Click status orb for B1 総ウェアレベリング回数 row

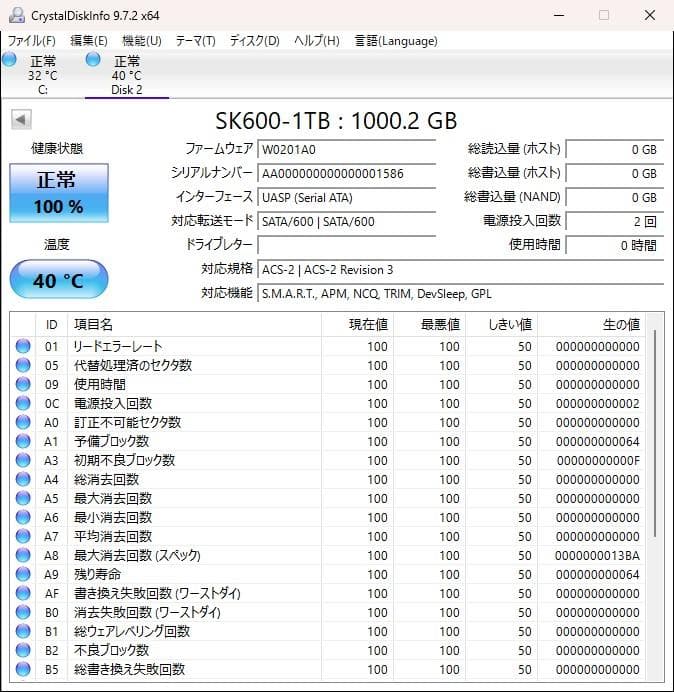tap(23, 631)
